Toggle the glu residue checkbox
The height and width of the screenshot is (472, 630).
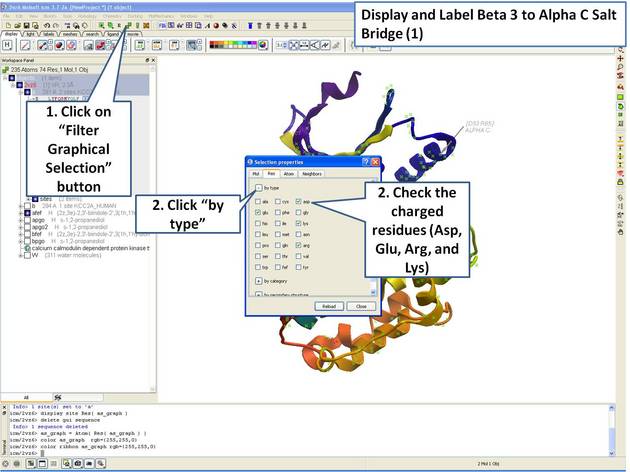click(258, 214)
